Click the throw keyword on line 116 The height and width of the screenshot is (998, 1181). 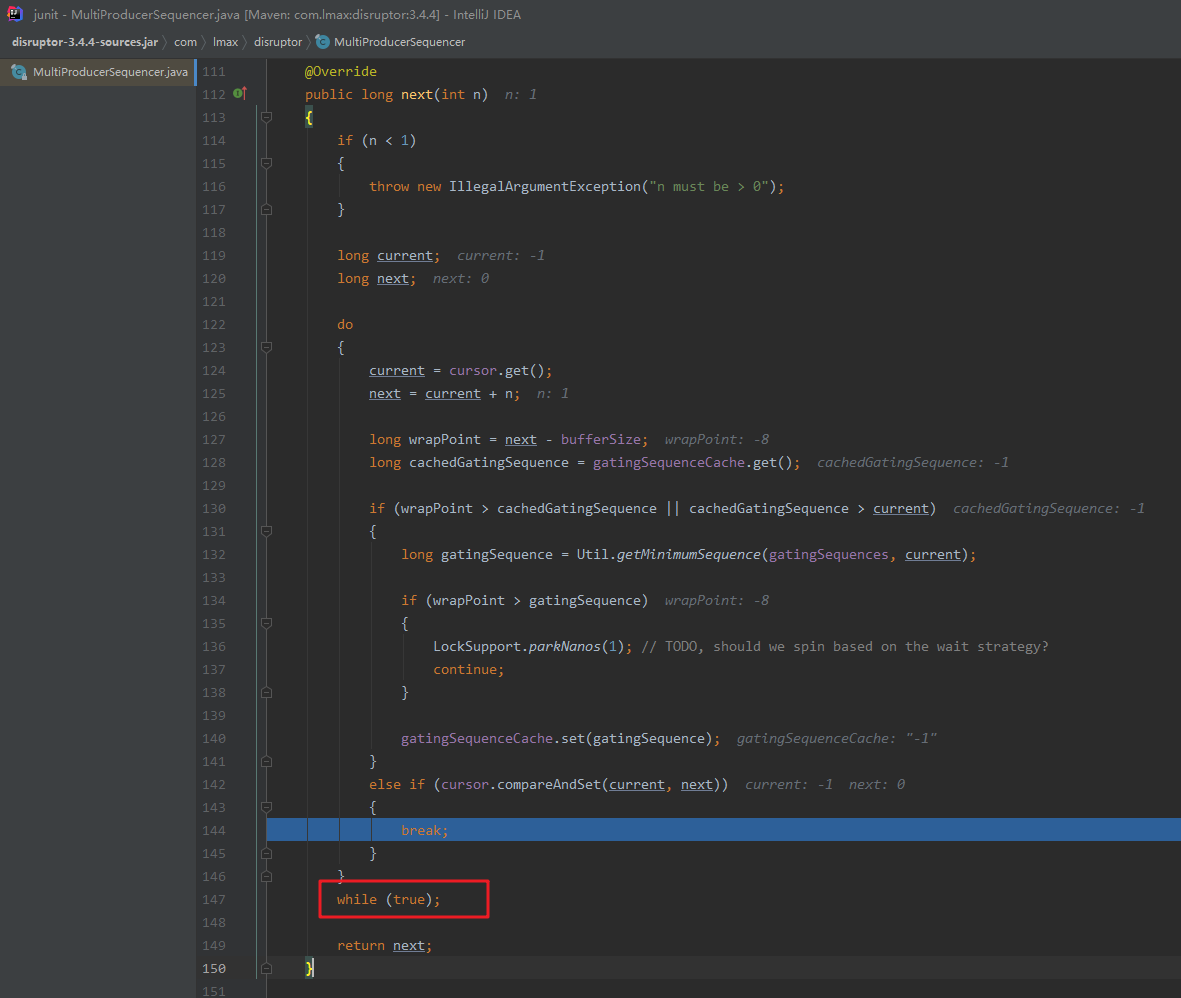(389, 186)
